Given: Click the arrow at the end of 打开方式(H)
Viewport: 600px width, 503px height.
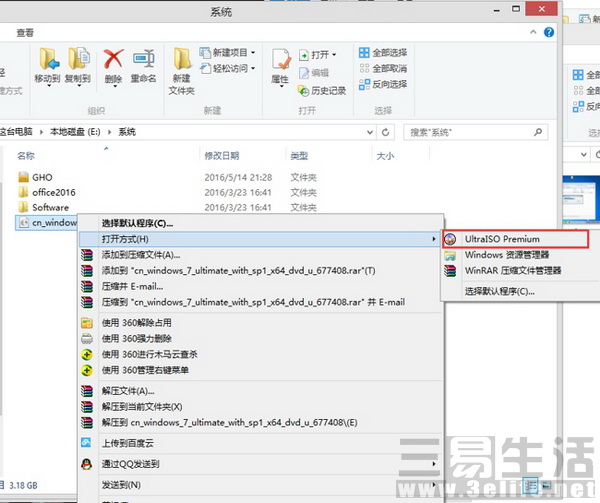Looking at the screenshot, I should (x=434, y=239).
